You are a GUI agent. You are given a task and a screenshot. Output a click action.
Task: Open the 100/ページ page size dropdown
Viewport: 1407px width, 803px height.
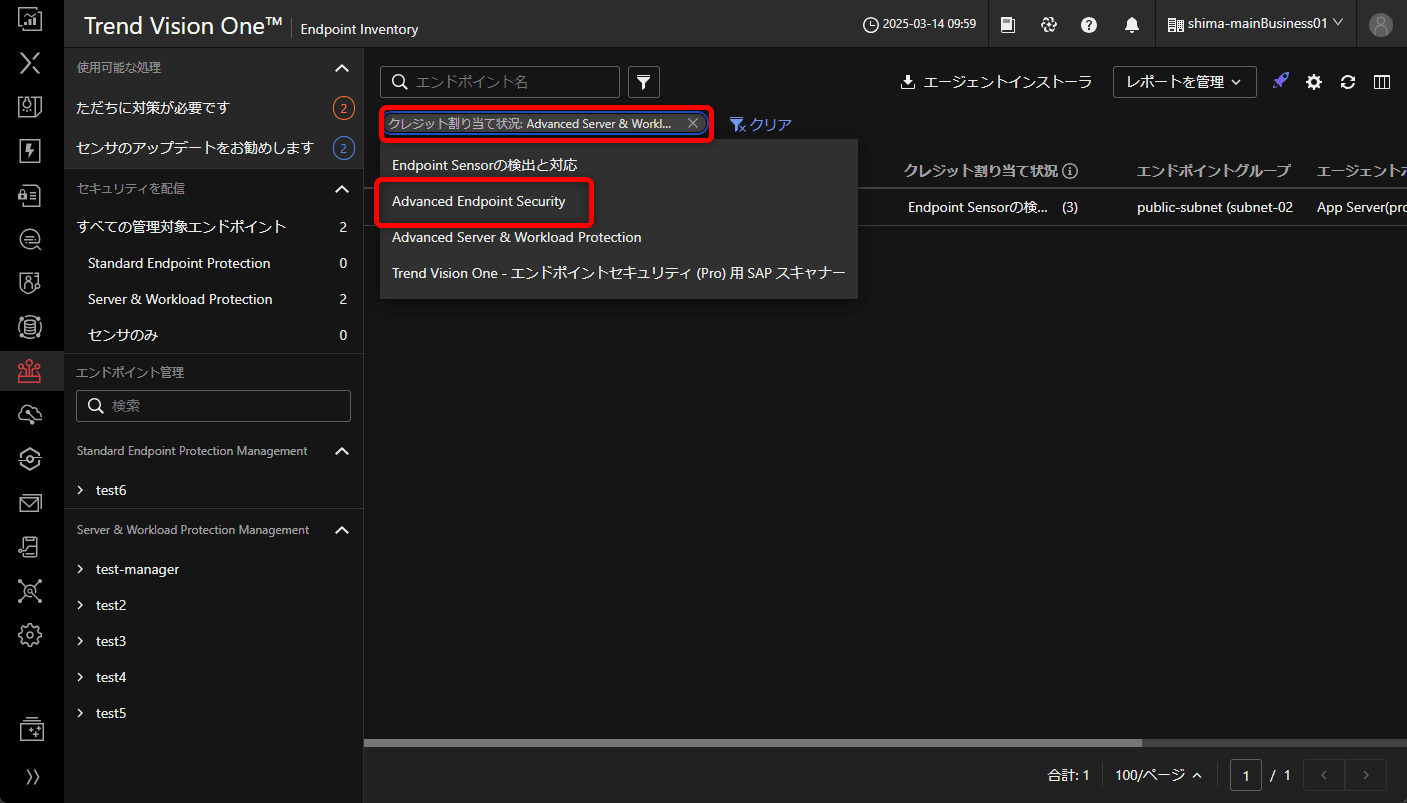click(1158, 775)
